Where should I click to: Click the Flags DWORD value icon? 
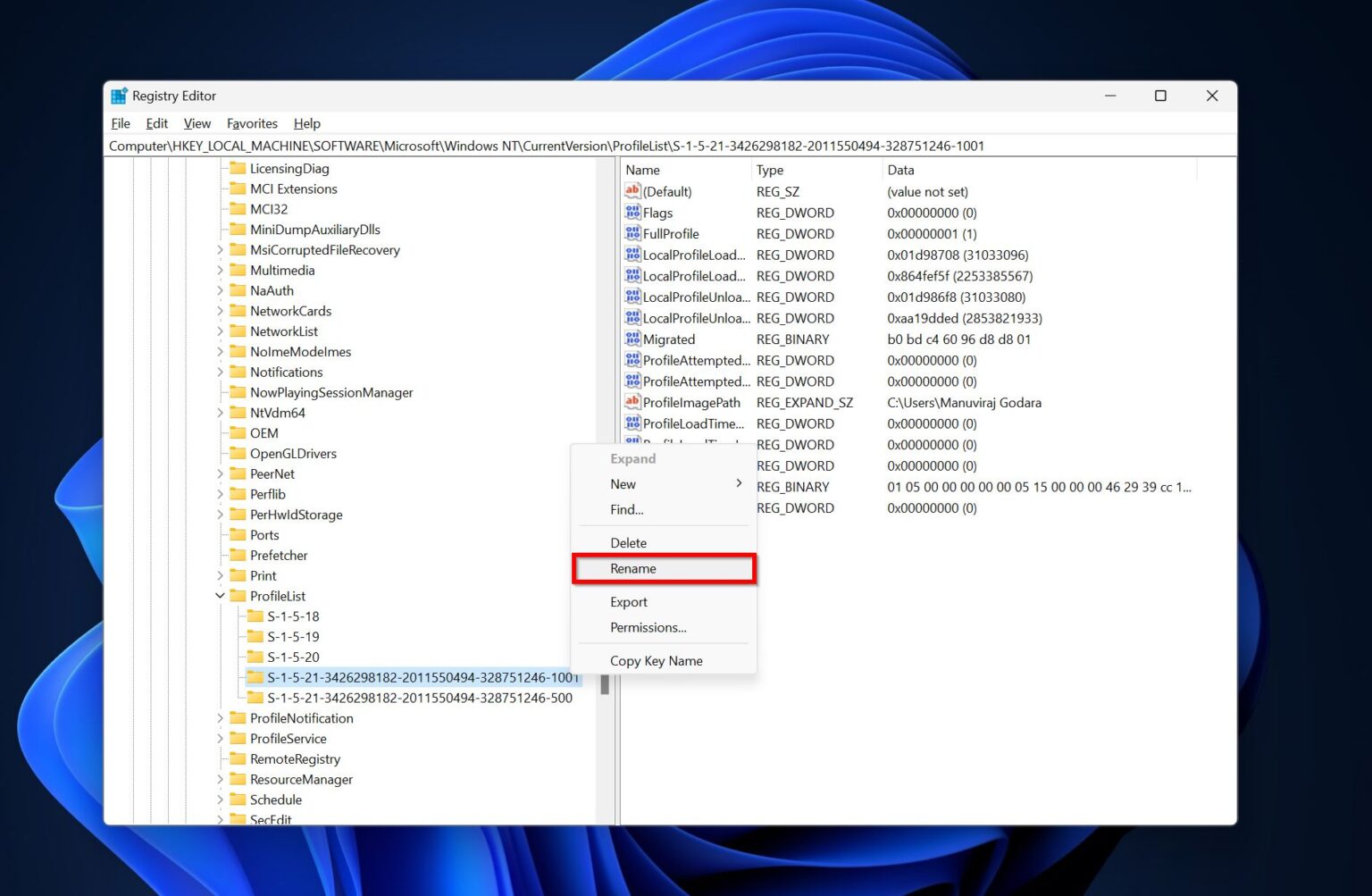[632, 213]
